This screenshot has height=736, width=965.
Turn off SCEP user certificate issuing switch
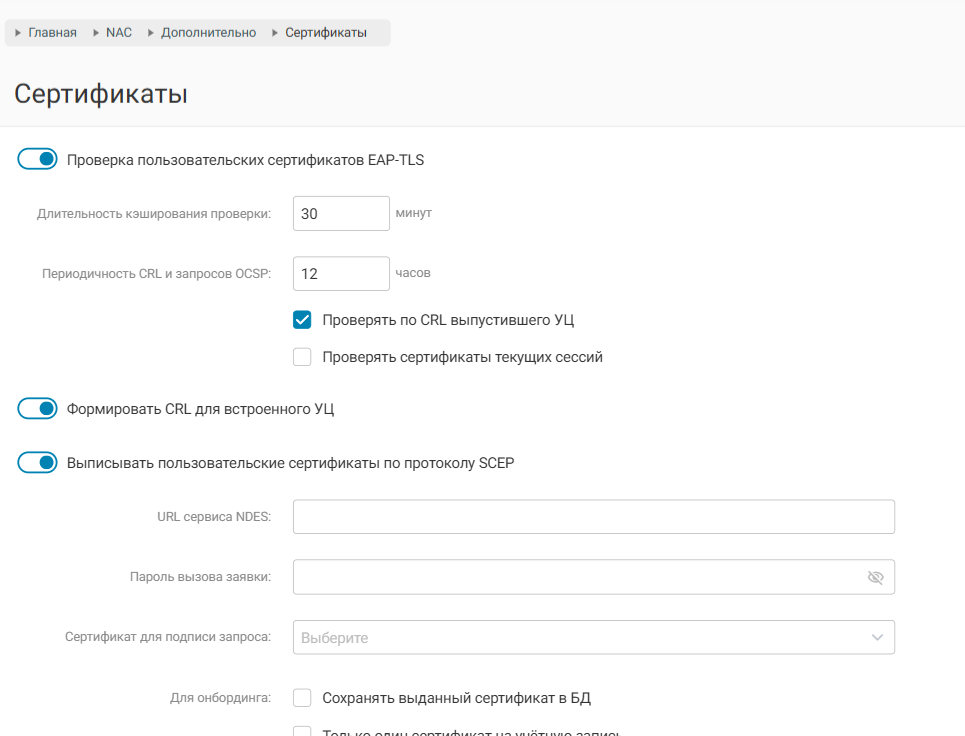[38, 463]
